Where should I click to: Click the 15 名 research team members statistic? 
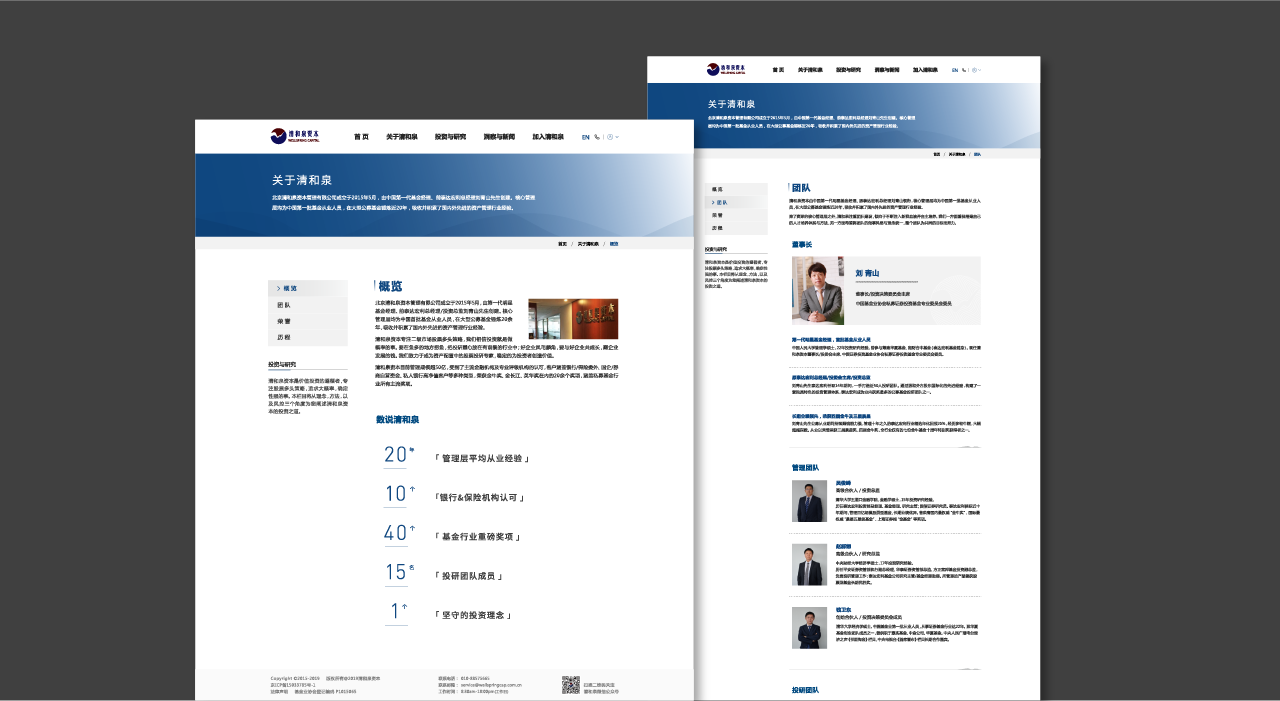[399, 573]
